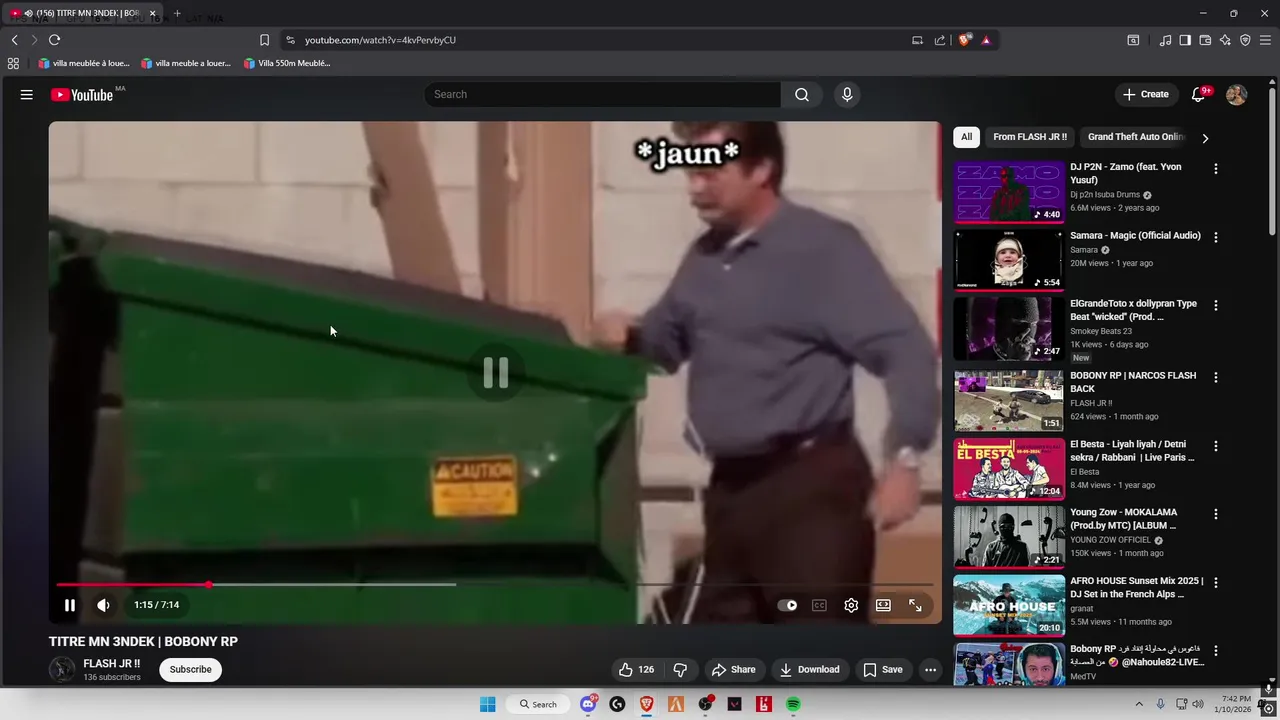Reload the page
1280x720 pixels.
pos(54,40)
